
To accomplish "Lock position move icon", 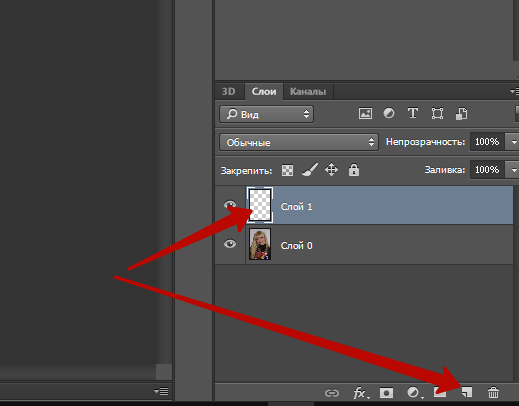I will tap(331, 170).
